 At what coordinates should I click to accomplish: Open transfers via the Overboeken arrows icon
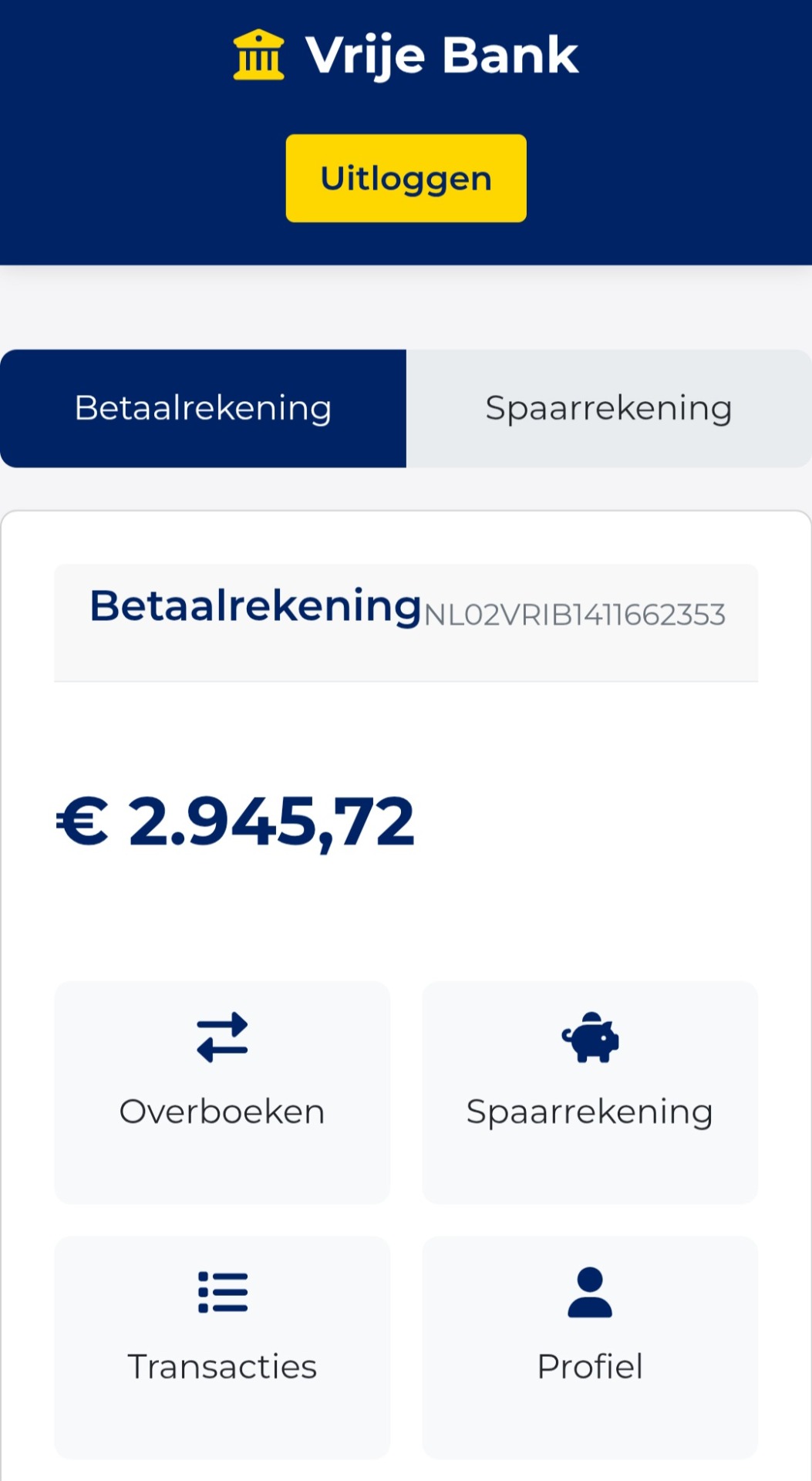click(222, 1037)
